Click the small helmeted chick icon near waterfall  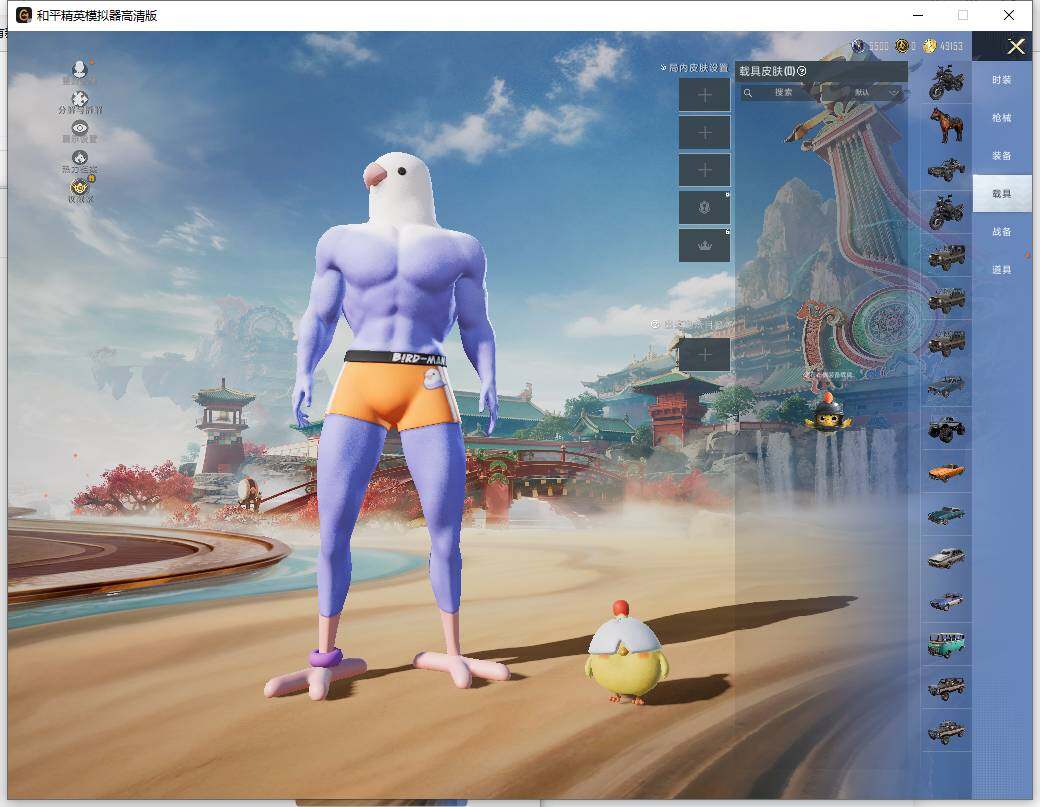pyautogui.click(x=828, y=412)
